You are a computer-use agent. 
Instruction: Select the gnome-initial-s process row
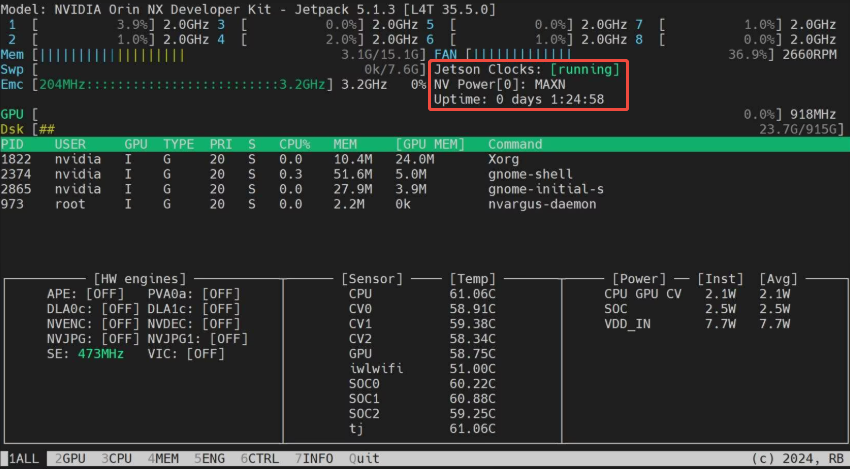(425, 189)
